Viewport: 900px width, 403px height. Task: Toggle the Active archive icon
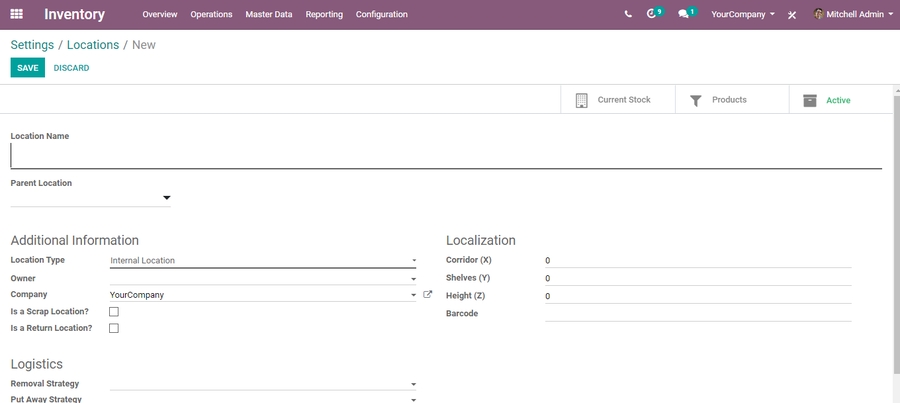(810, 100)
